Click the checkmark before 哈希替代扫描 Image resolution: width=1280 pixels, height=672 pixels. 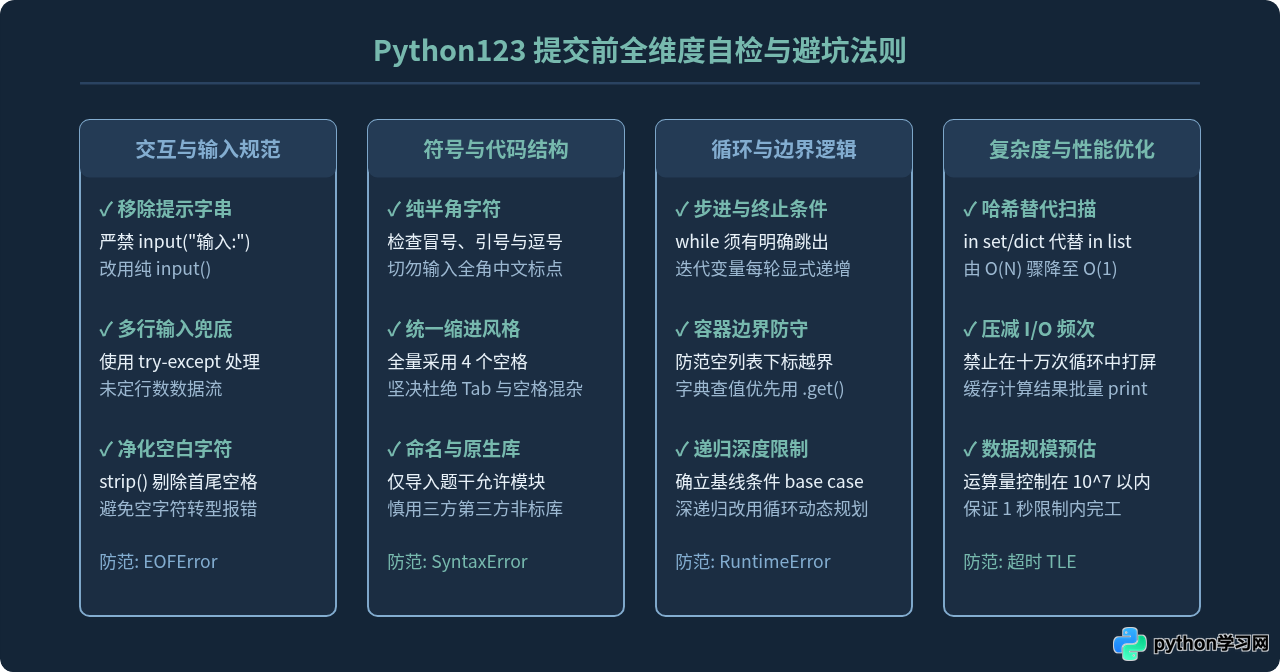pyautogui.click(x=970, y=209)
